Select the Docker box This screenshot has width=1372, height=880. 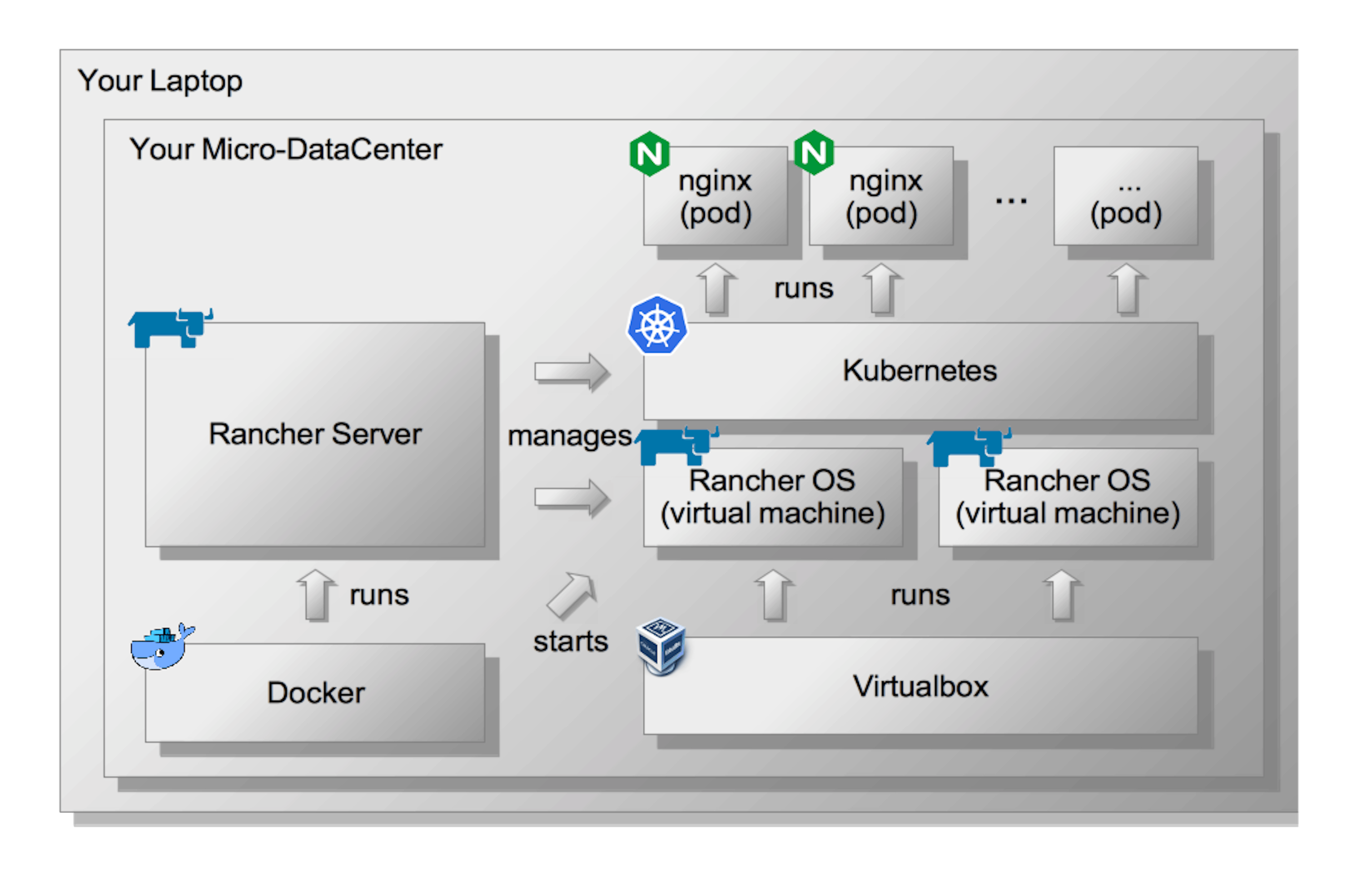click(x=315, y=693)
